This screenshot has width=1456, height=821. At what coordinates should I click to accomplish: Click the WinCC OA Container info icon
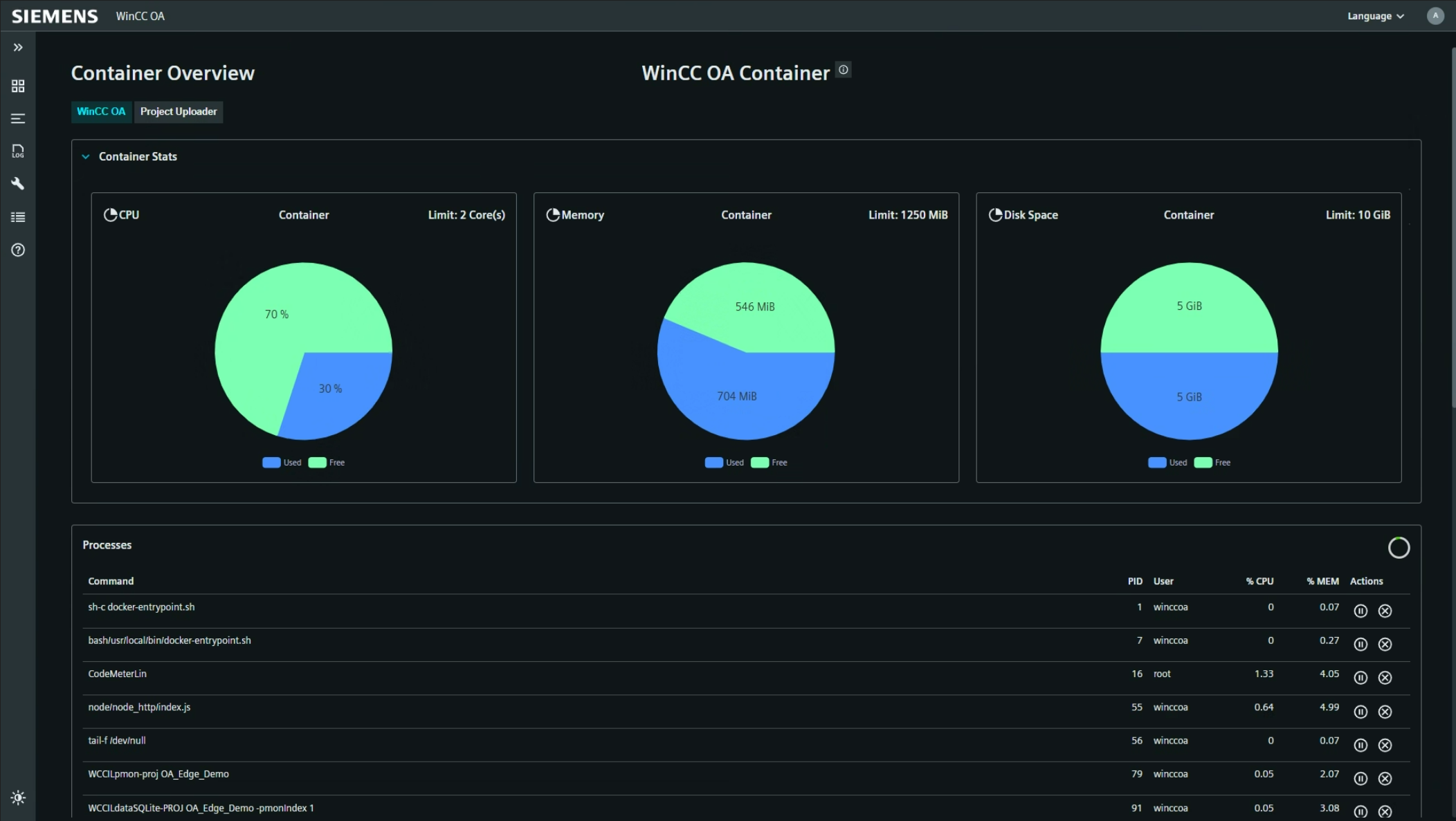point(843,70)
